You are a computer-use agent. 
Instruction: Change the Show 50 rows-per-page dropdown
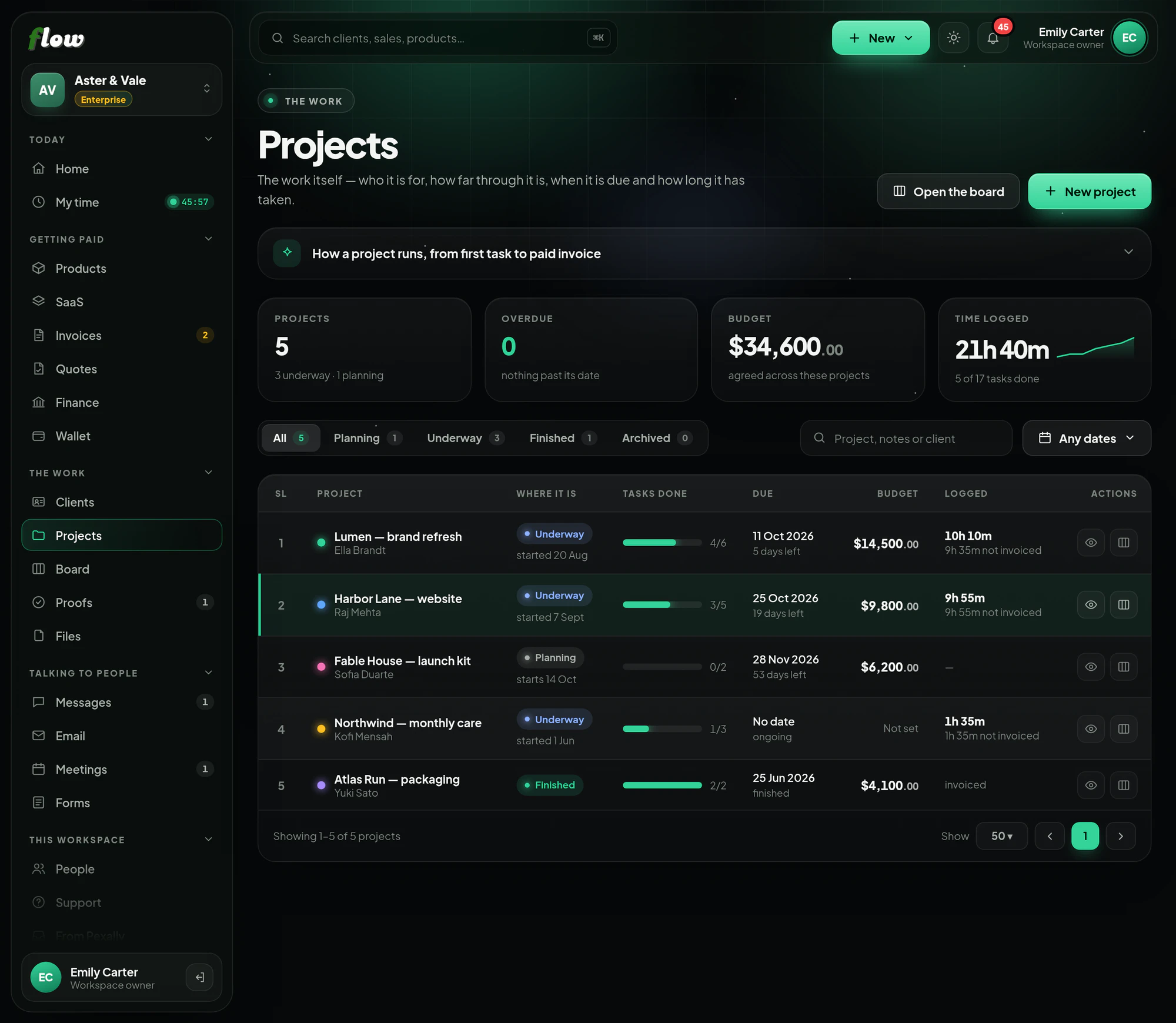1001,836
